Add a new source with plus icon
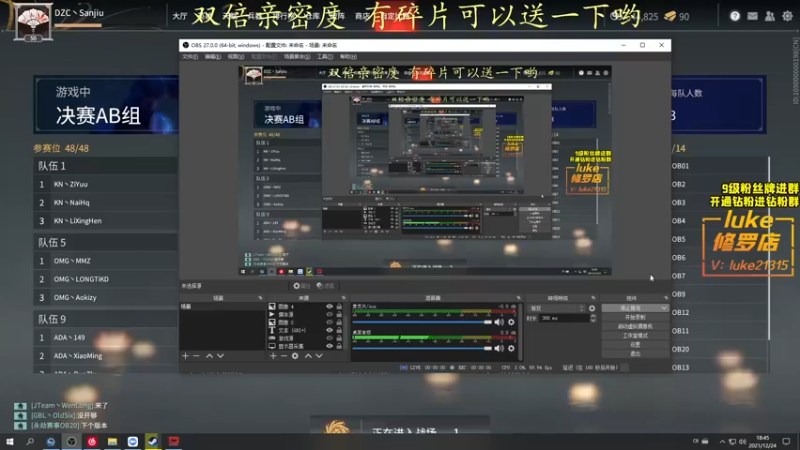This screenshot has width=800, height=450. (x=273, y=356)
